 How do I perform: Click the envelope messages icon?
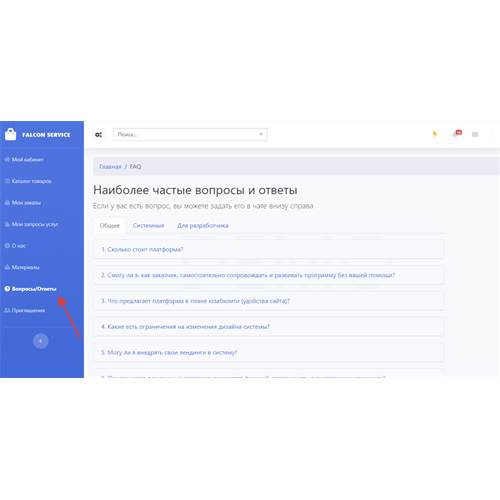point(475,134)
